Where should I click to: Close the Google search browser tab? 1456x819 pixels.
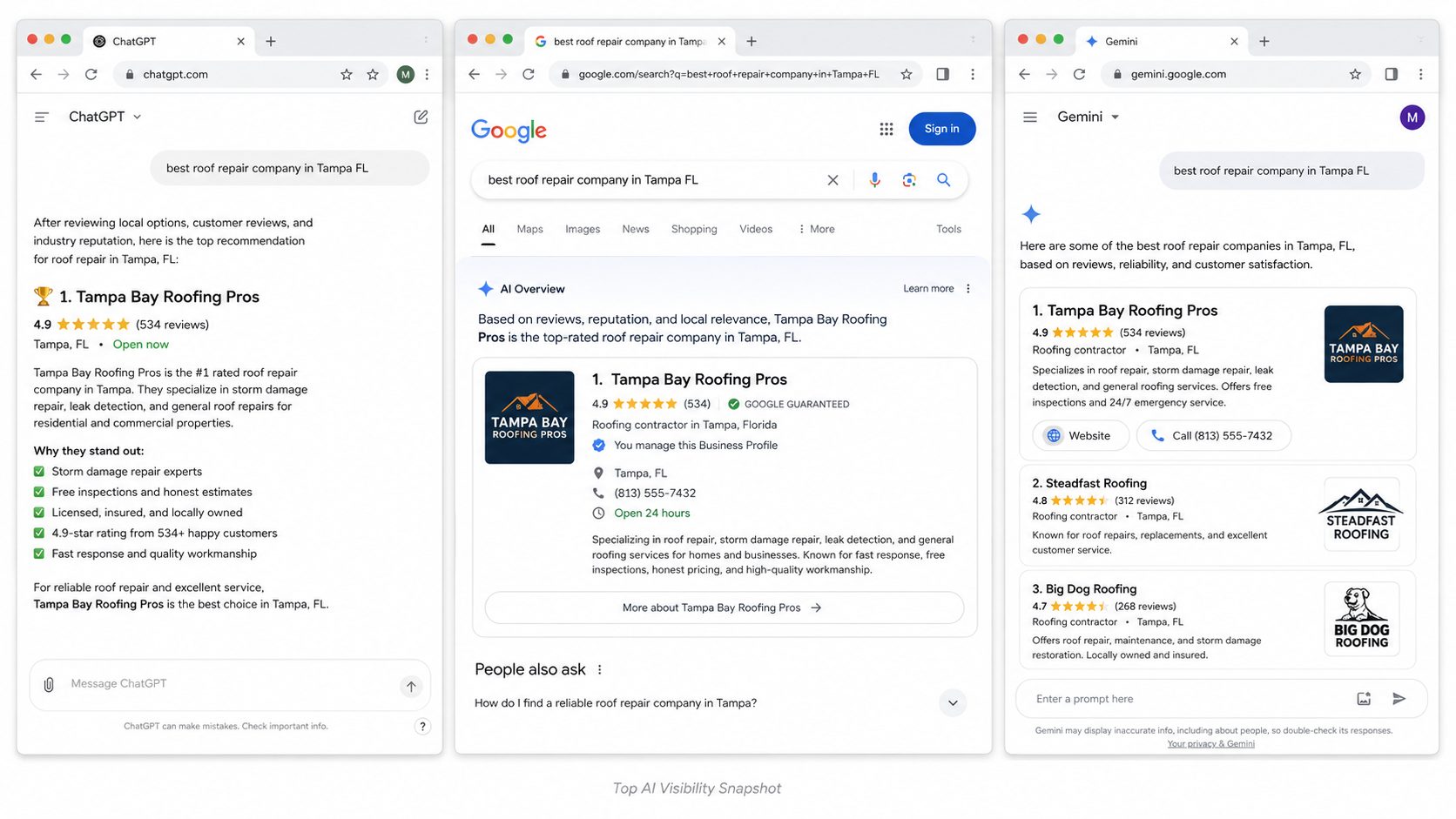click(x=721, y=41)
